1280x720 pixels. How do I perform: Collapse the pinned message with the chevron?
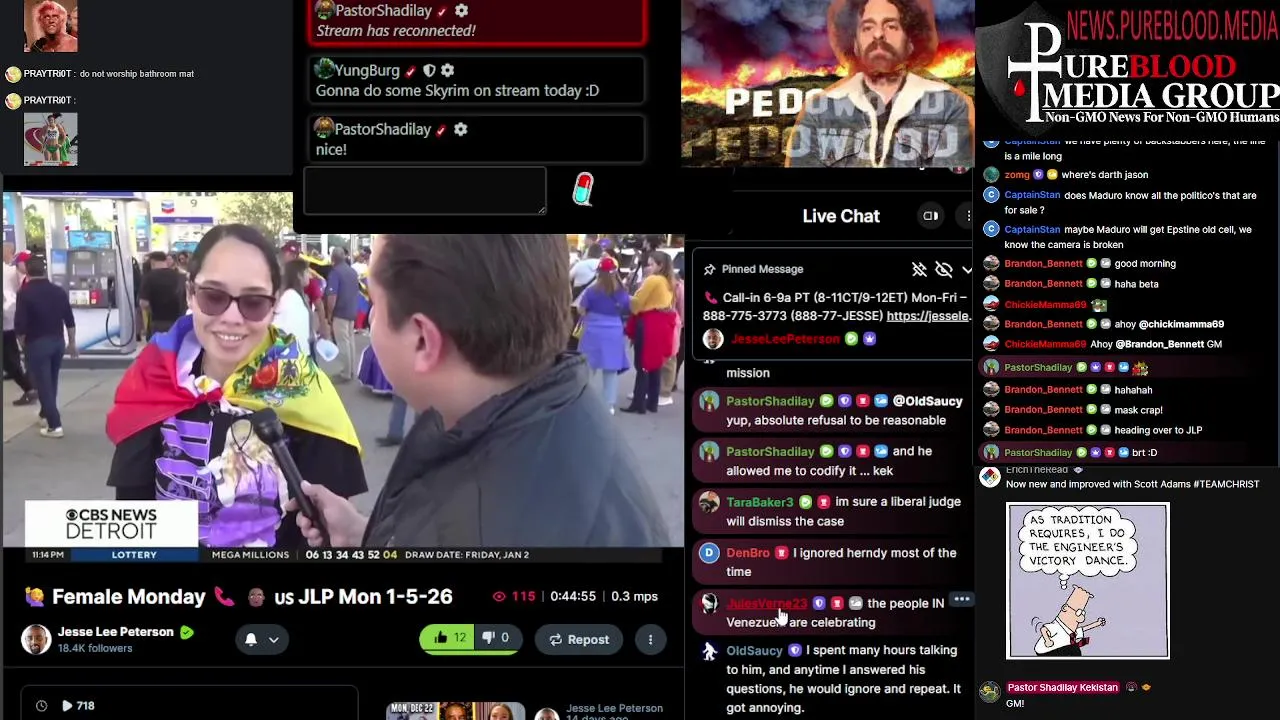[967, 269]
